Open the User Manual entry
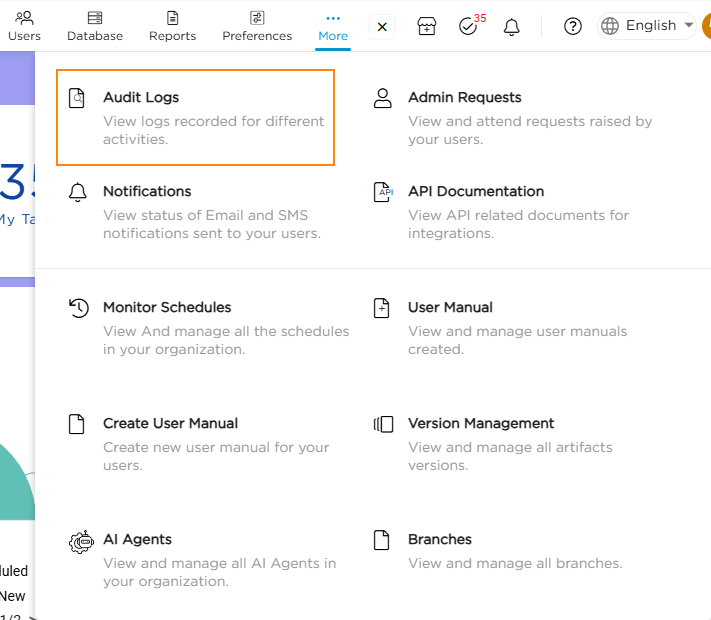711x620 pixels. pos(450,307)
